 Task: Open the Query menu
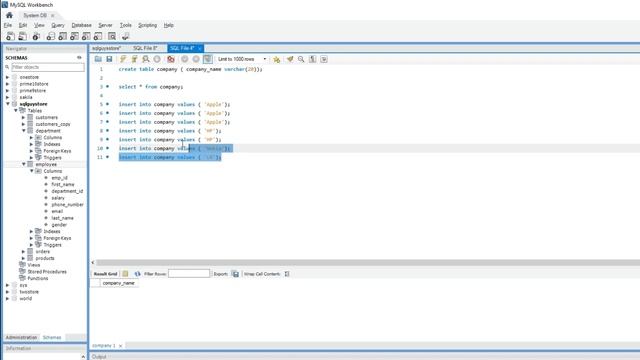58,25
